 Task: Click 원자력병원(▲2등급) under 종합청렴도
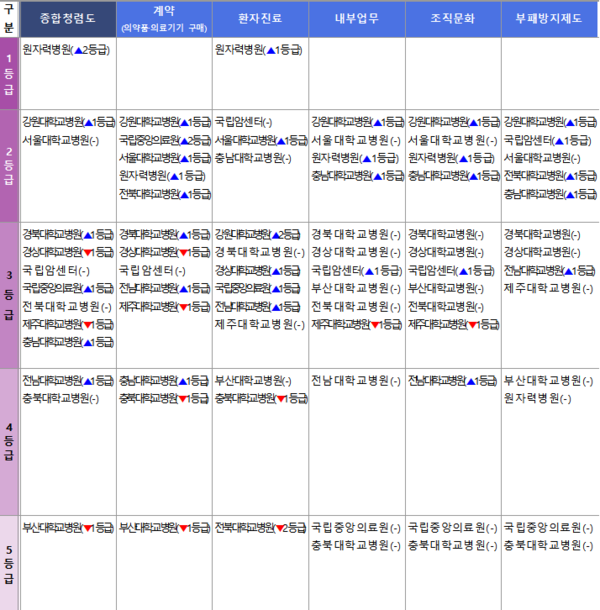(66, 50)
